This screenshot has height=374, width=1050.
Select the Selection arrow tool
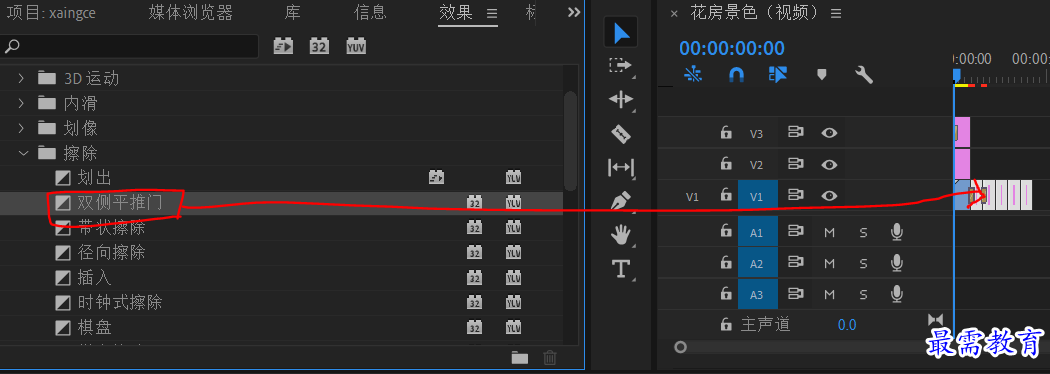[x=621, y=32]
